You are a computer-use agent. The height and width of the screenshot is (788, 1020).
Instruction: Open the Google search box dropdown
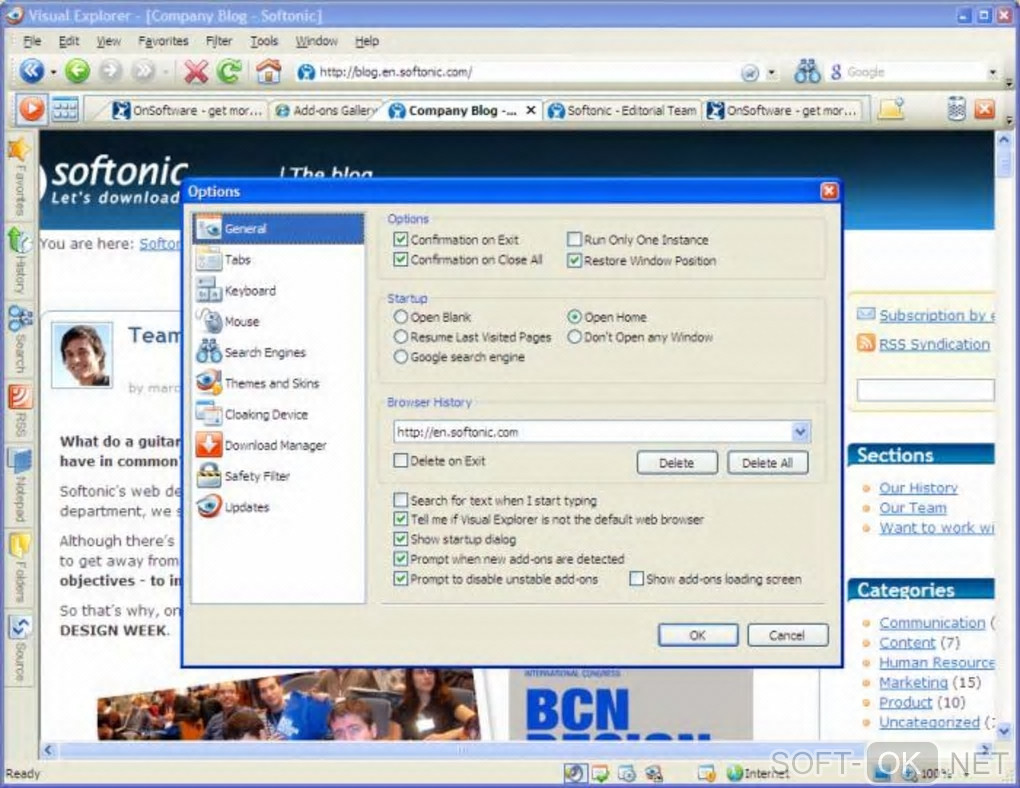coord(993,73)
